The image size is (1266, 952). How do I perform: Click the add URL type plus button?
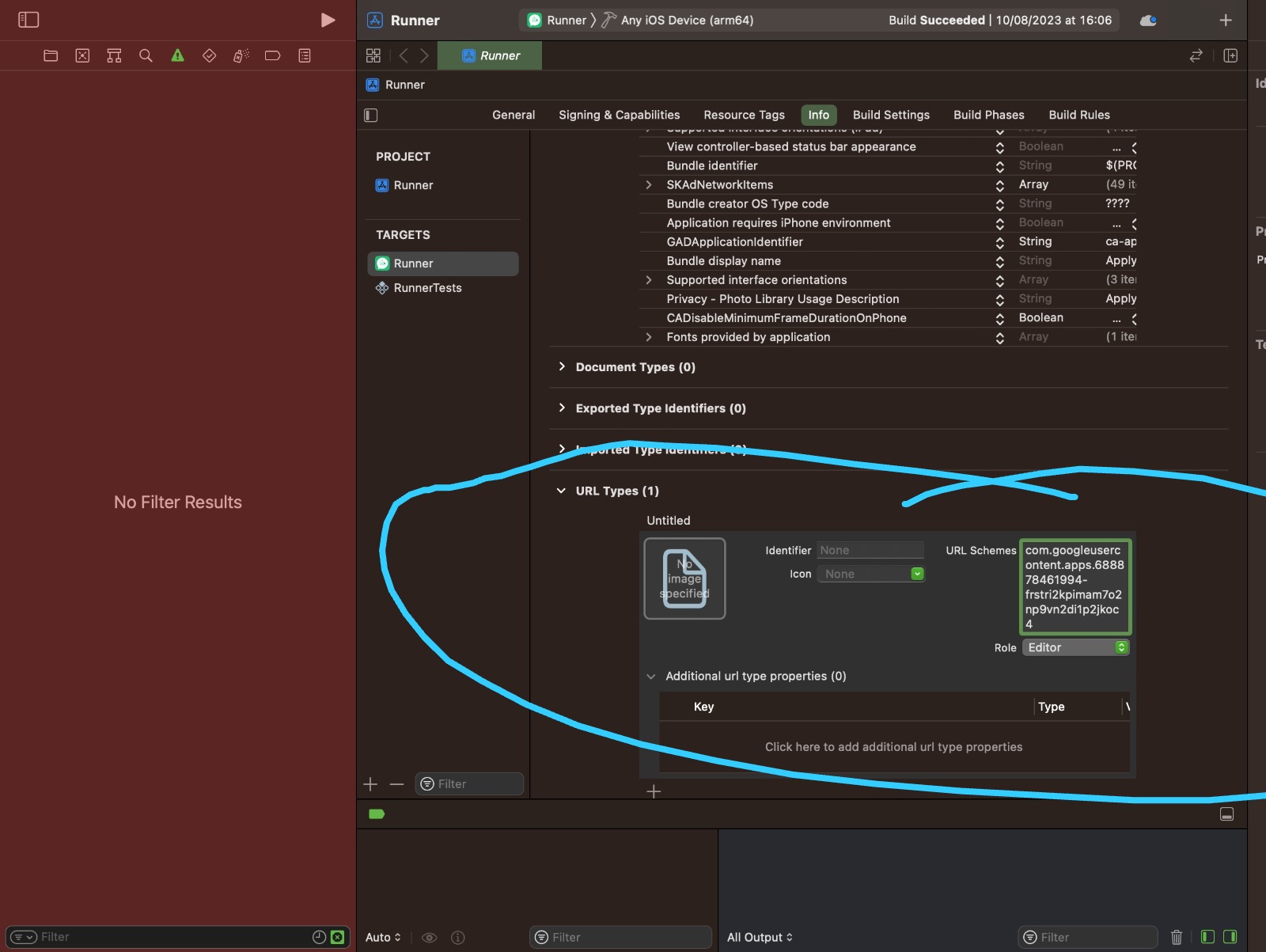pyautogui.click(x=654, y=791)
